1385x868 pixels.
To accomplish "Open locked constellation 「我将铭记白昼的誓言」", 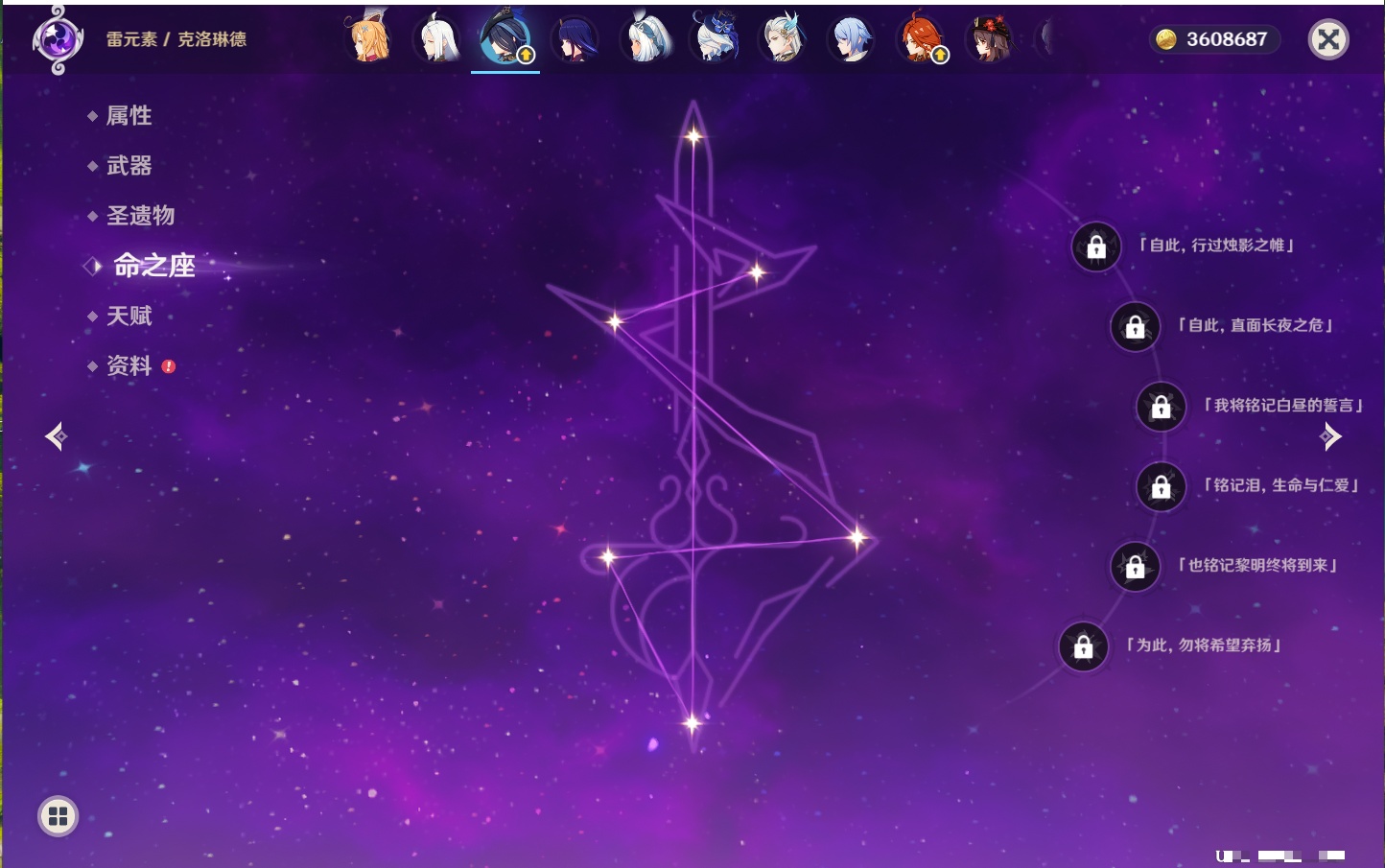I will tap(1161, 407).
